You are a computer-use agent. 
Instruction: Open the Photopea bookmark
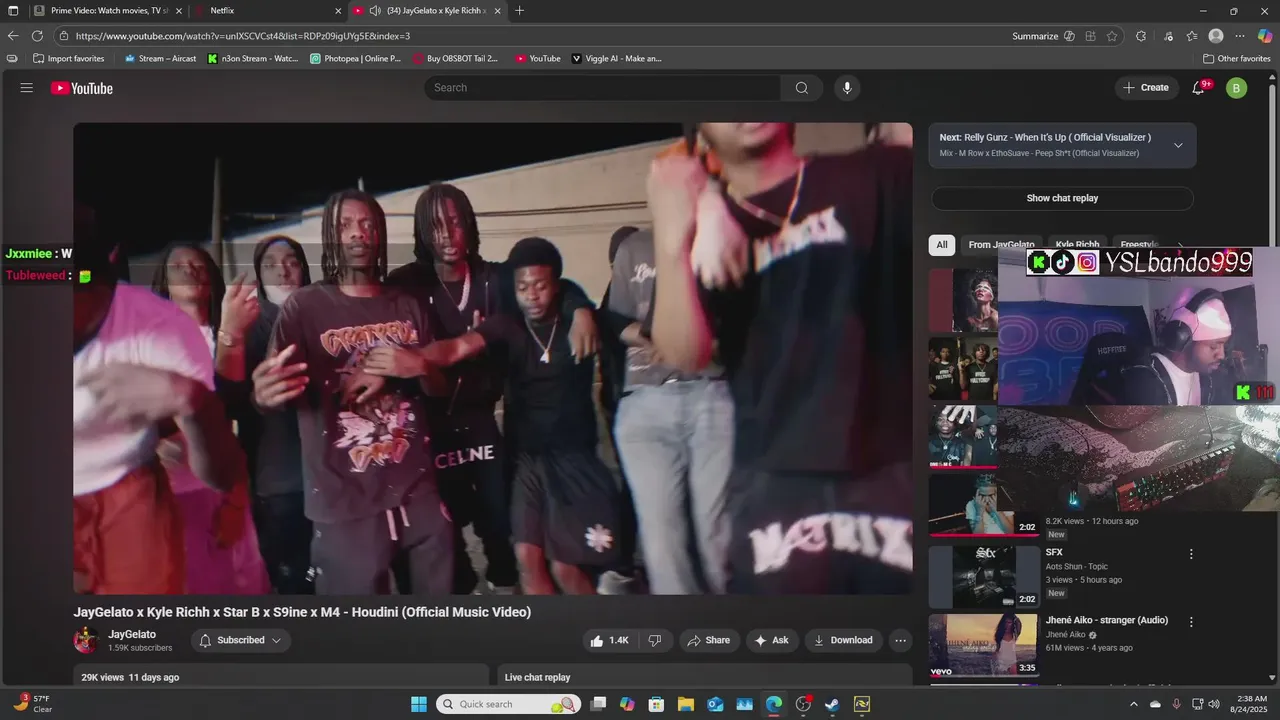click(x=356, y=58)
